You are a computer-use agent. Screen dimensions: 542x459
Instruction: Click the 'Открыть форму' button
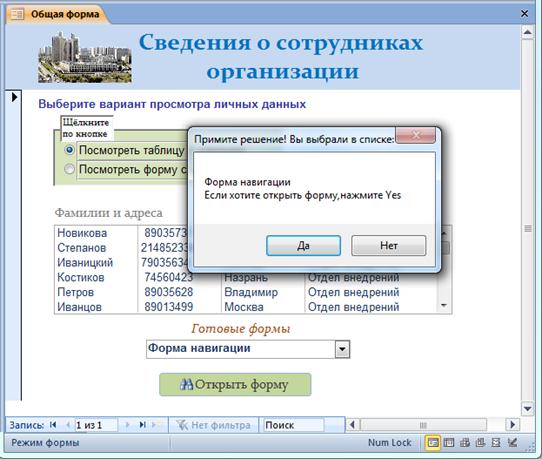click(235, 384)
